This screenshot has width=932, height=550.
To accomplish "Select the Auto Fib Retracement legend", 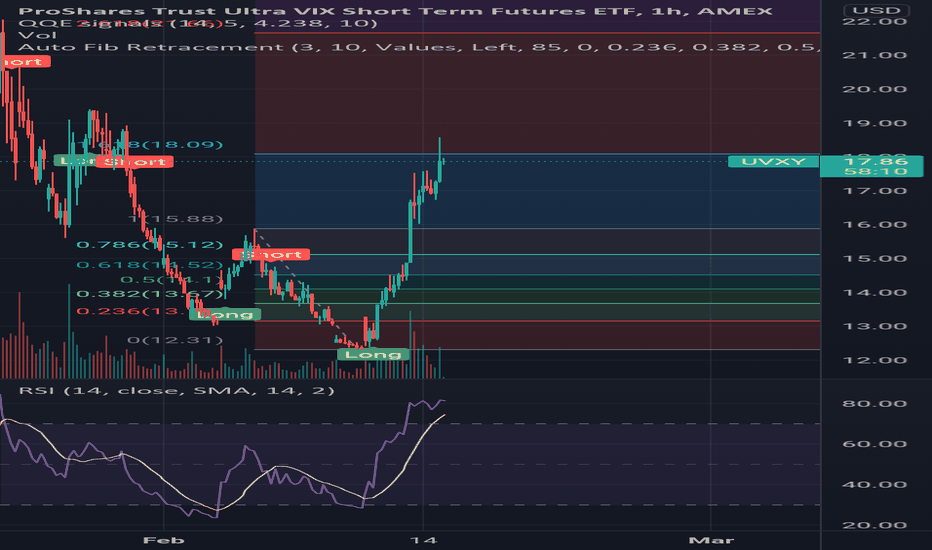I will pos(419,47).
